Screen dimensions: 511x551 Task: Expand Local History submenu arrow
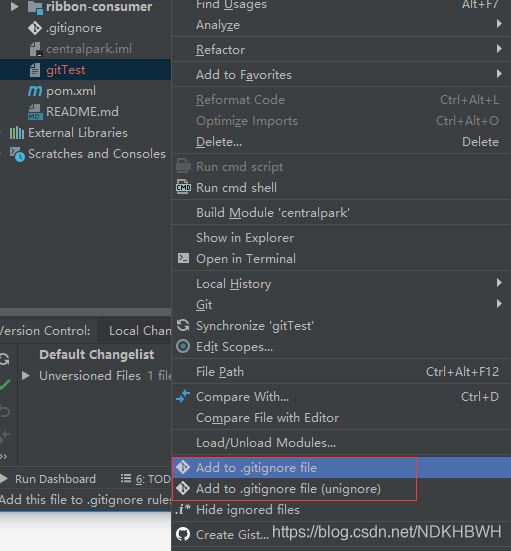tap(499, 283)
